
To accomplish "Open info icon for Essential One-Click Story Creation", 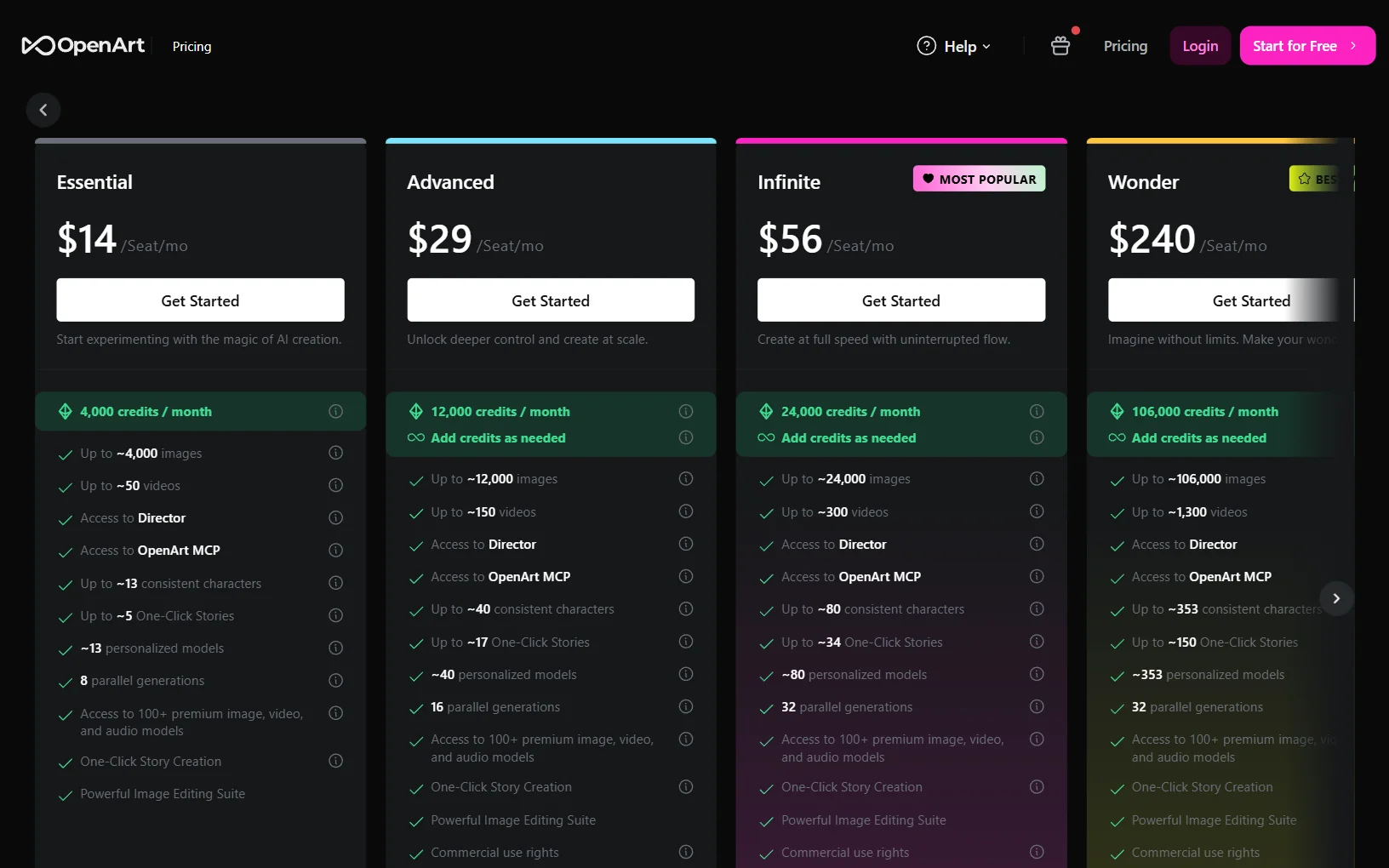I will [336, 761].
